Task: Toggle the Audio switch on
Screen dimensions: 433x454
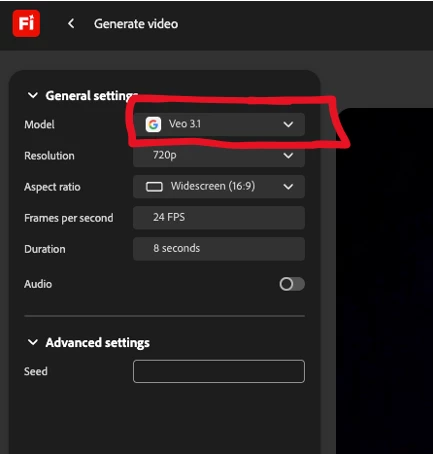Action: pyautogui.click(x=292, y=284)
